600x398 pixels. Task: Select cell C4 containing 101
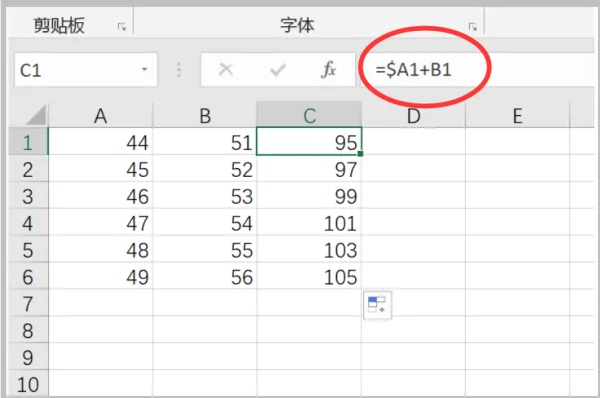point(309,222)
